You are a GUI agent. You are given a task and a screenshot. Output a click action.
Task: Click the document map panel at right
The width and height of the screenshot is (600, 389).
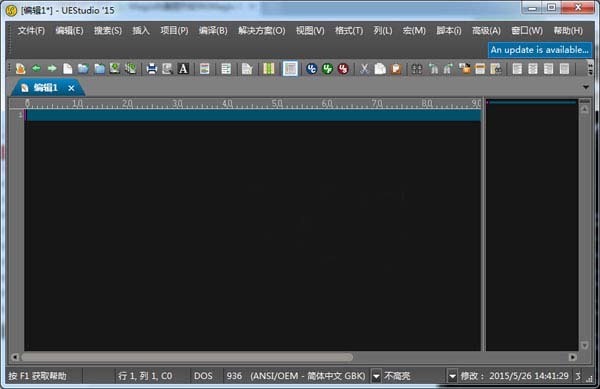tap(532, 225)
